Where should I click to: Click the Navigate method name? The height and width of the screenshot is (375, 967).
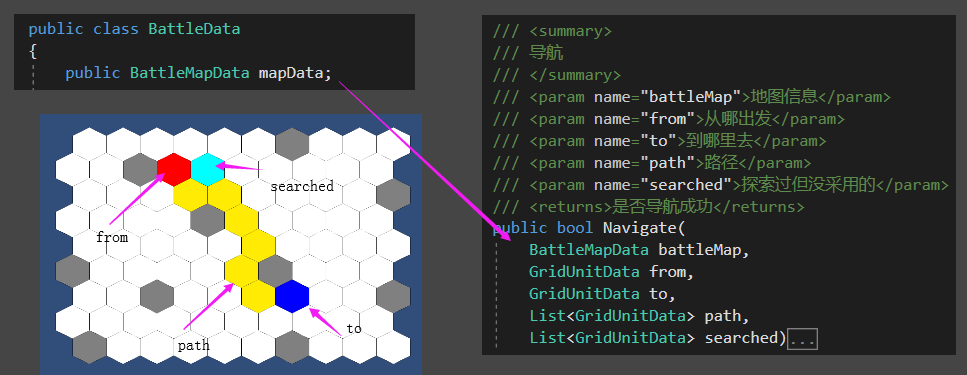640,228
